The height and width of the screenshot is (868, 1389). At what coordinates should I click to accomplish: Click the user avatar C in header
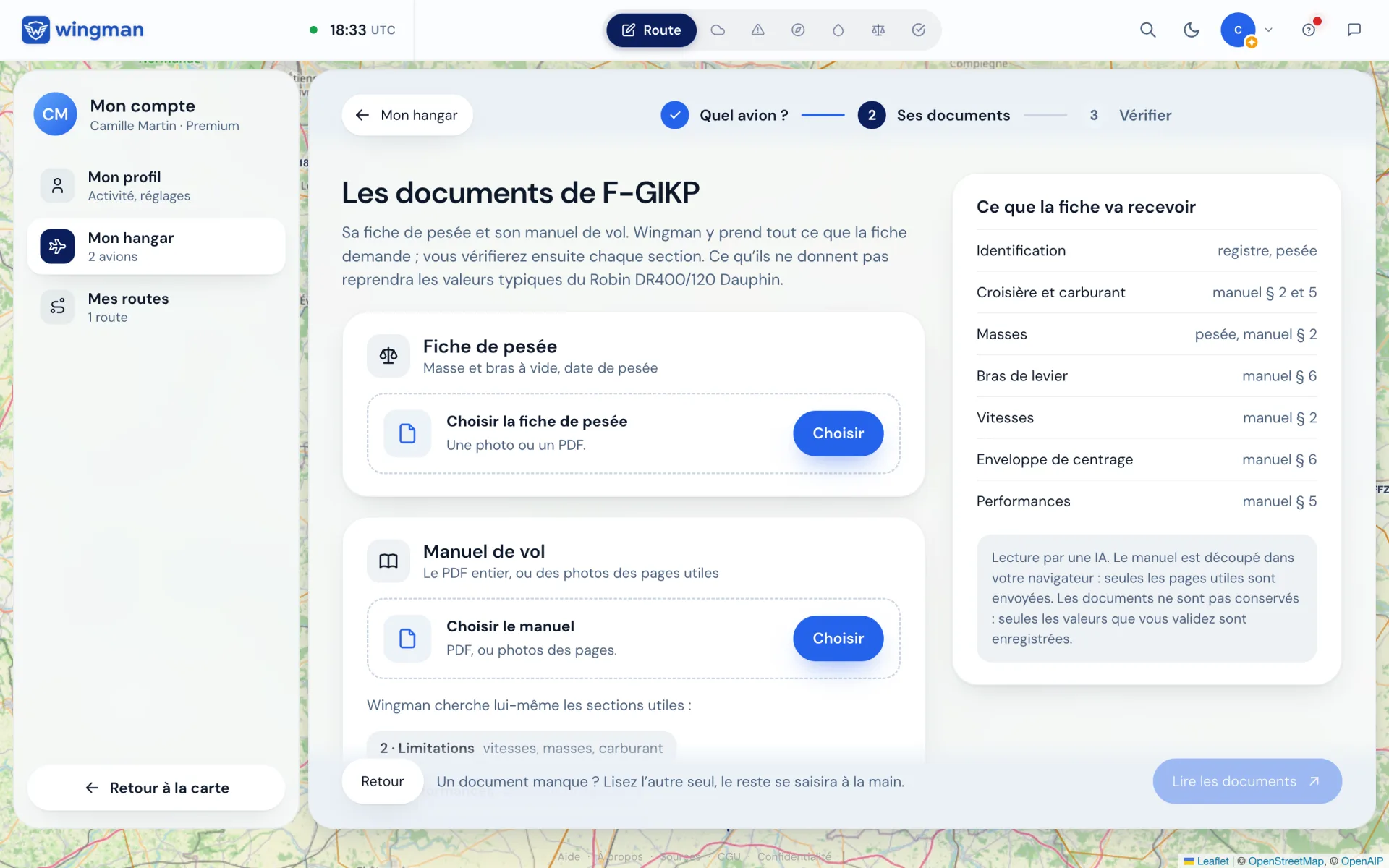pos(1238,30)
